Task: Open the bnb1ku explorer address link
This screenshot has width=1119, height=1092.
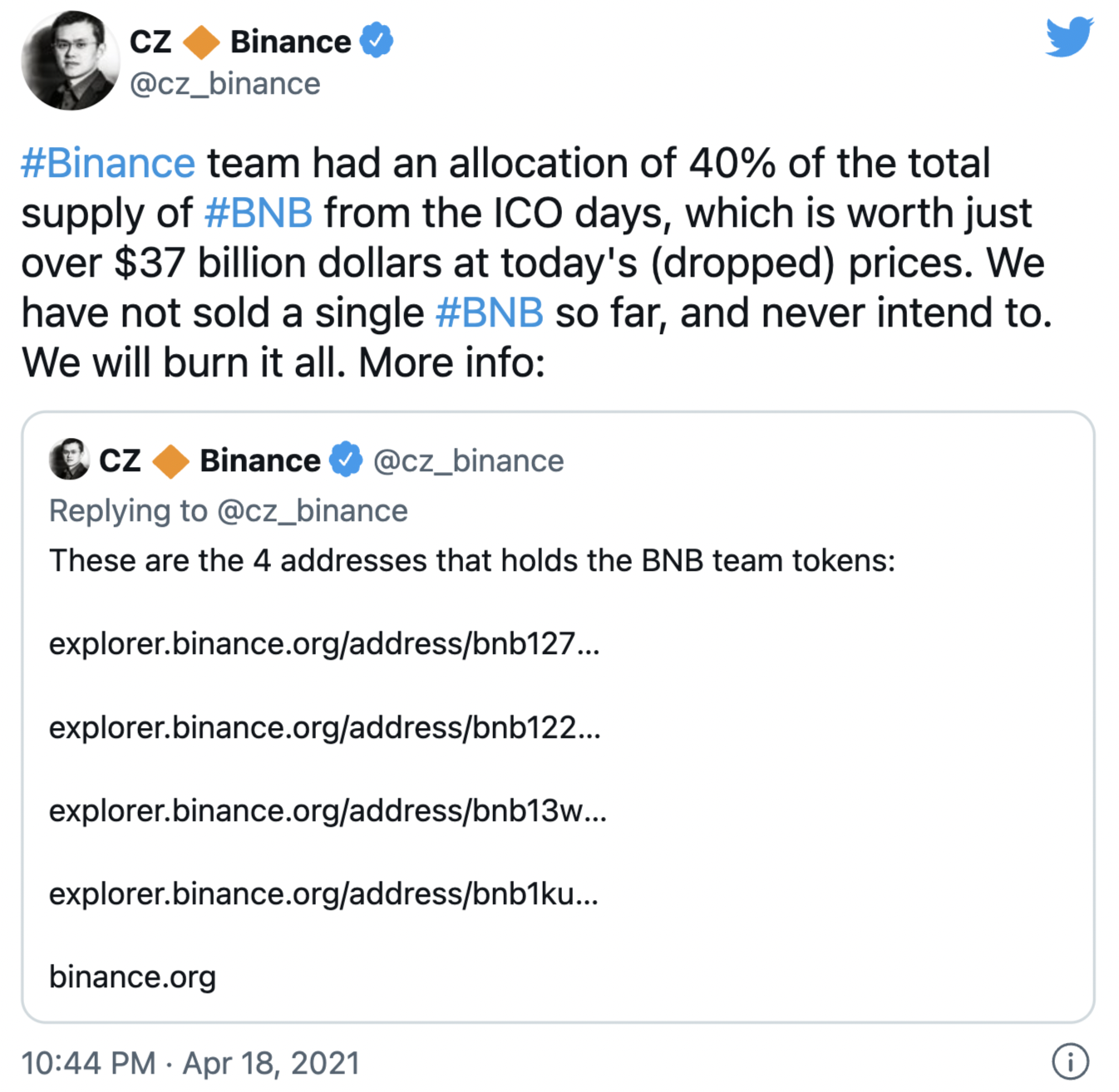Action: pyautogui.click(x=323, y=893)
